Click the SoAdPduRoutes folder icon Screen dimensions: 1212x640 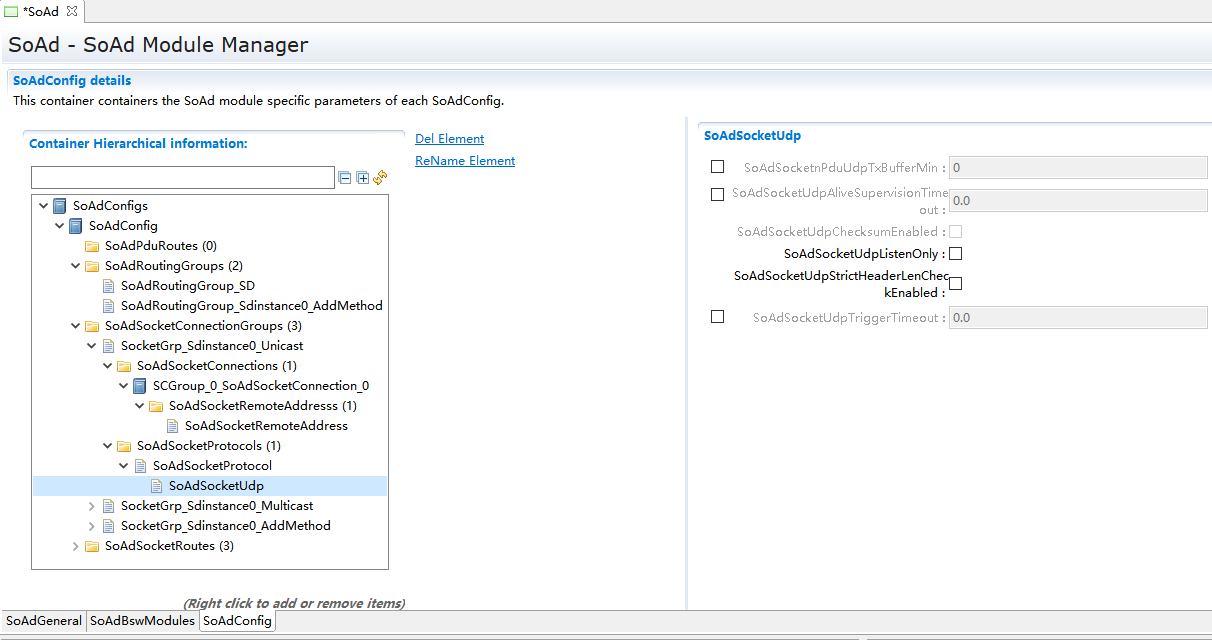(x=92, y=246)
